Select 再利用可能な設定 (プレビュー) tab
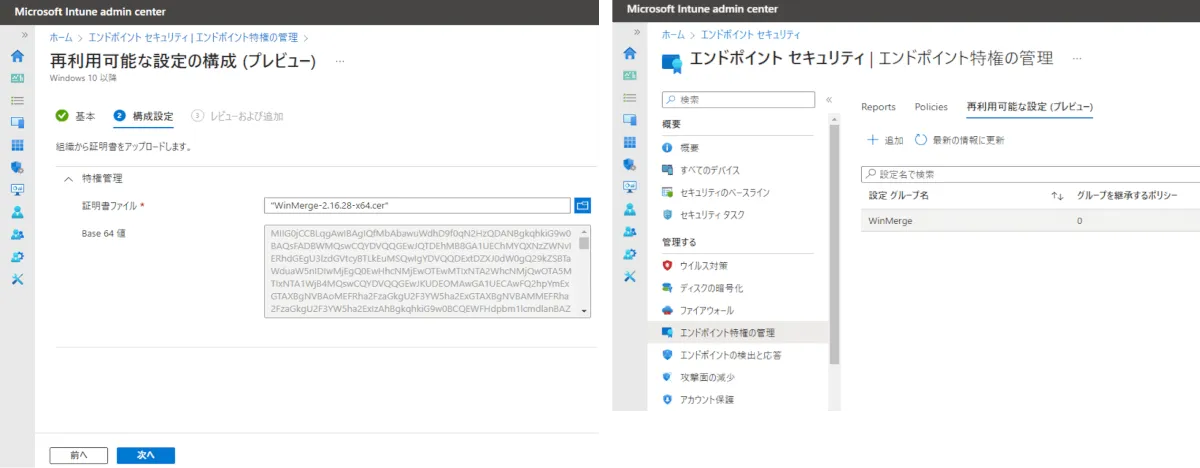Image resolution: width=1200 pixels, height=468 pixels. [x=1029, y=107]
